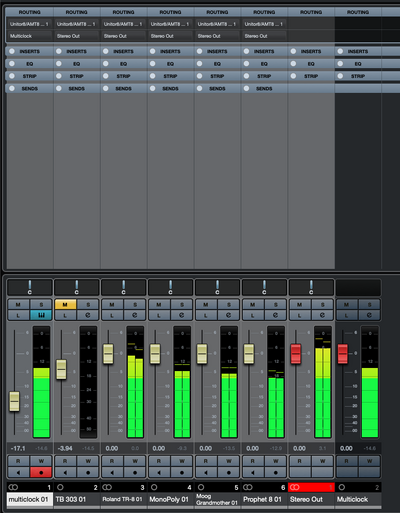Expand SENDS section on Prophet 8 01 channel
400x513 pixels.
pyautogui.click(x=264, y=89)
